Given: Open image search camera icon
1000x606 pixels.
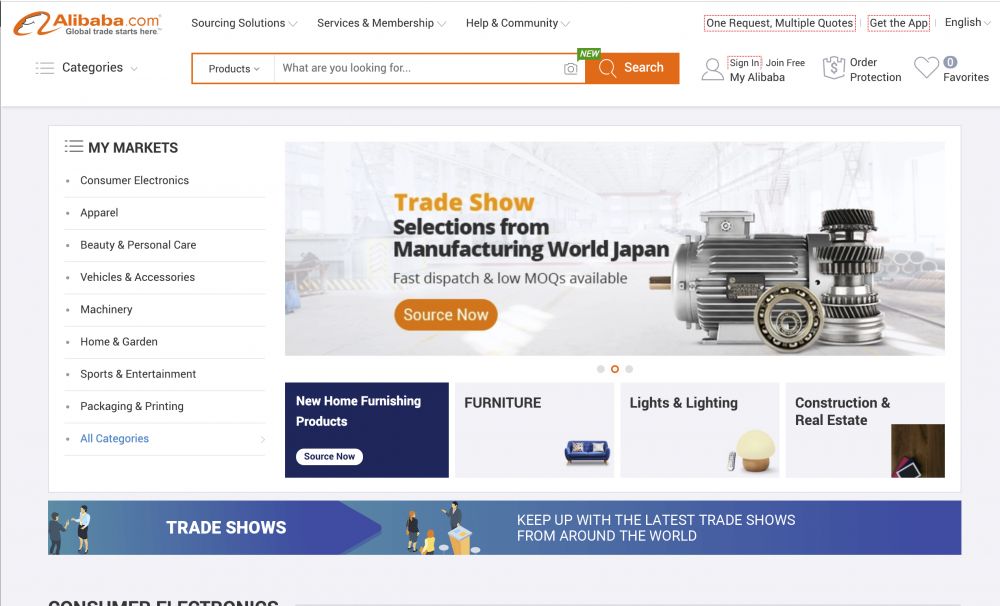Looking at the screenshot, I should coord(571,68).
